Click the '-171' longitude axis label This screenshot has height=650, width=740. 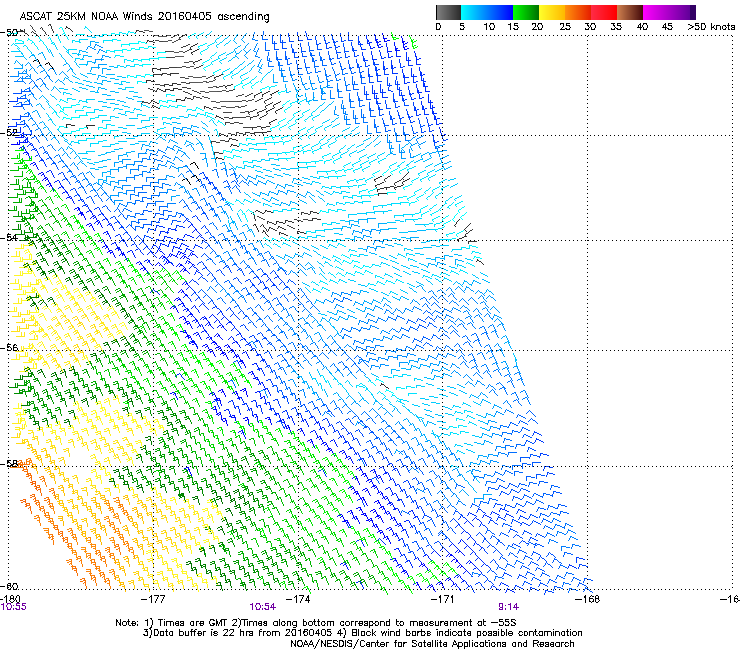pos(443,599)
